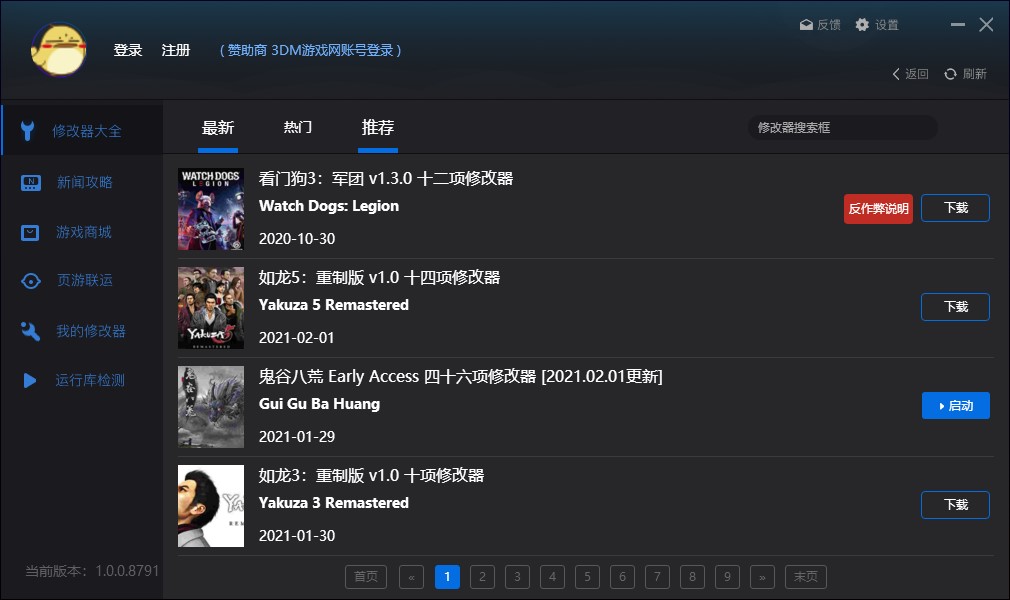1010x600 pixels.
Task: Click the « previous page button
Action: click(412, 577)
